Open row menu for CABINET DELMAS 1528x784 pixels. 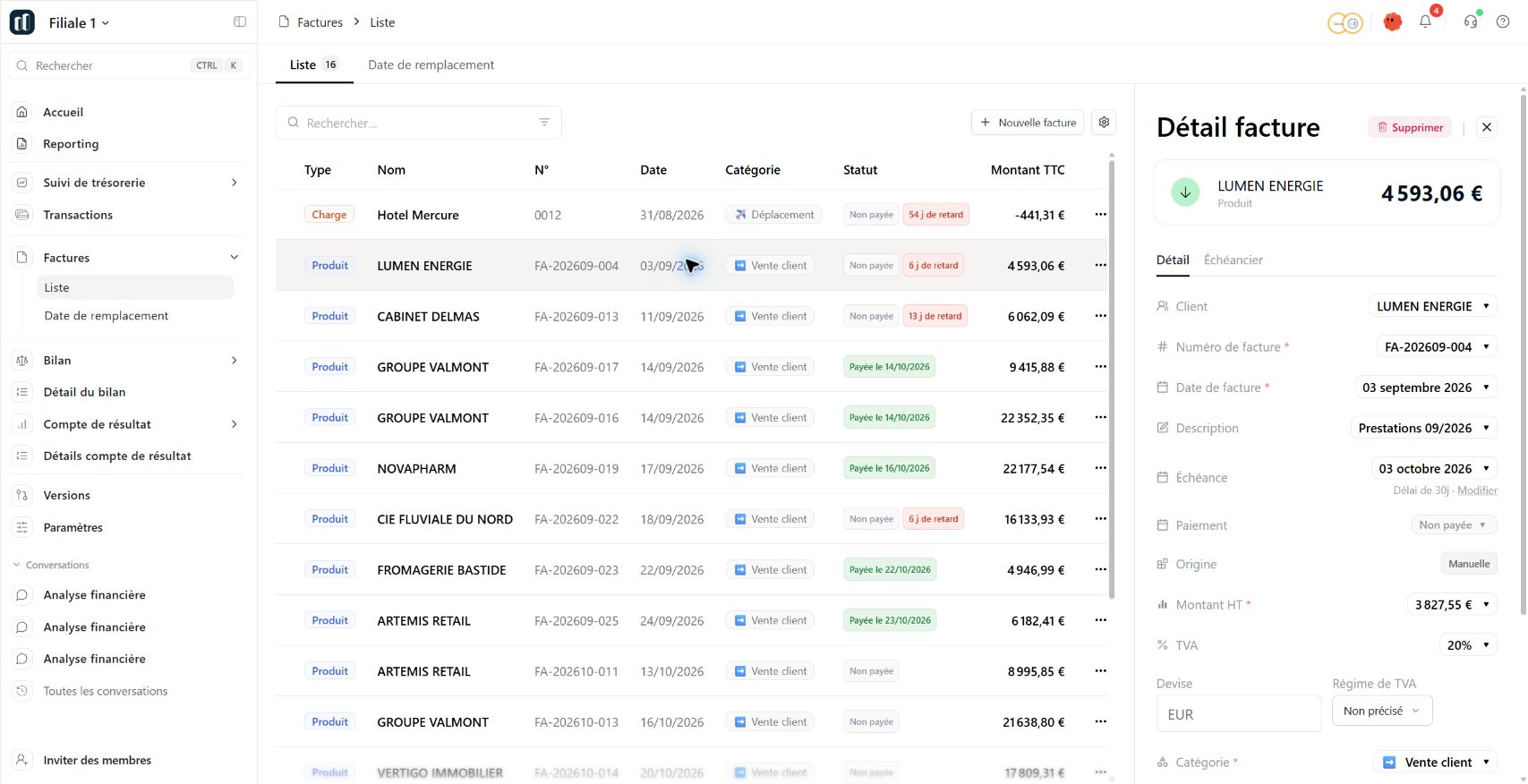coord(1100,316)
